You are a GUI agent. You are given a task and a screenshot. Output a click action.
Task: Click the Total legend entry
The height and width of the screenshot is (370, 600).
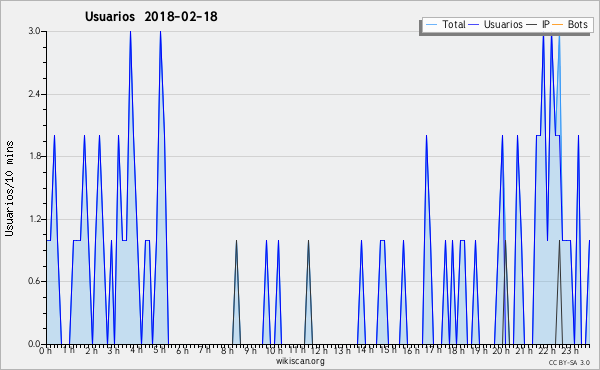(445, 24)
